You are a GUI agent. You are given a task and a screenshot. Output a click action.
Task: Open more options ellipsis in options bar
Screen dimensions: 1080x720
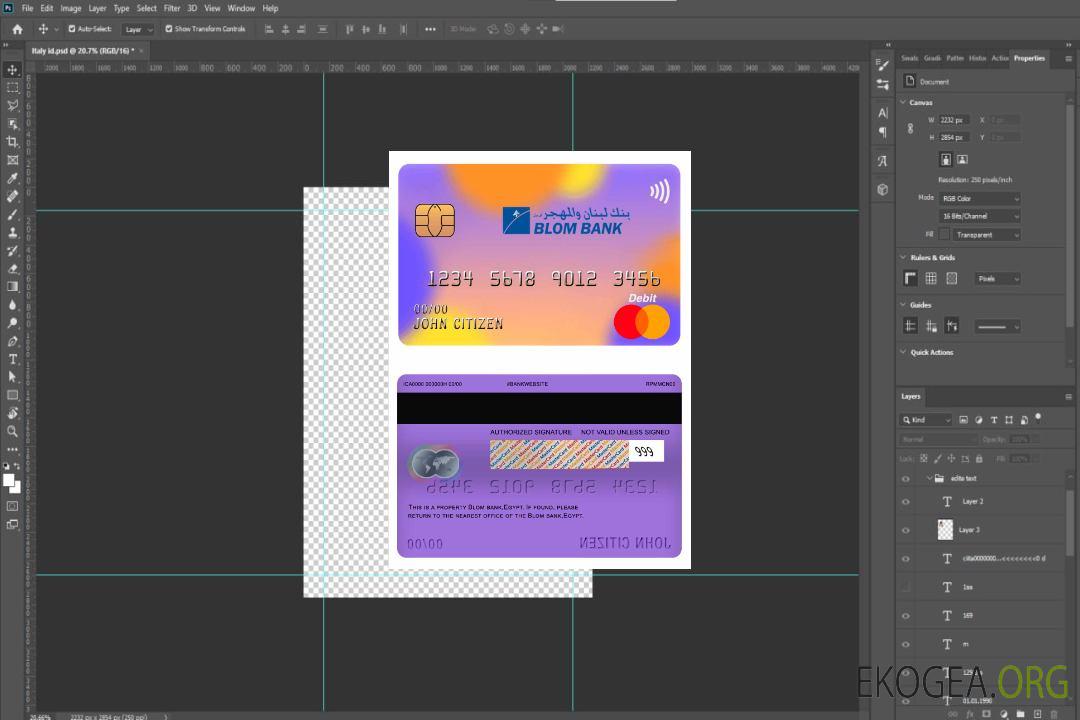click(x=430, y=29)
